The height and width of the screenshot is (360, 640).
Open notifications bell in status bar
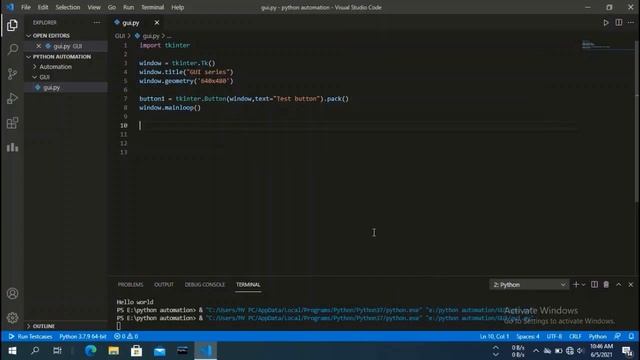[631, 336]
